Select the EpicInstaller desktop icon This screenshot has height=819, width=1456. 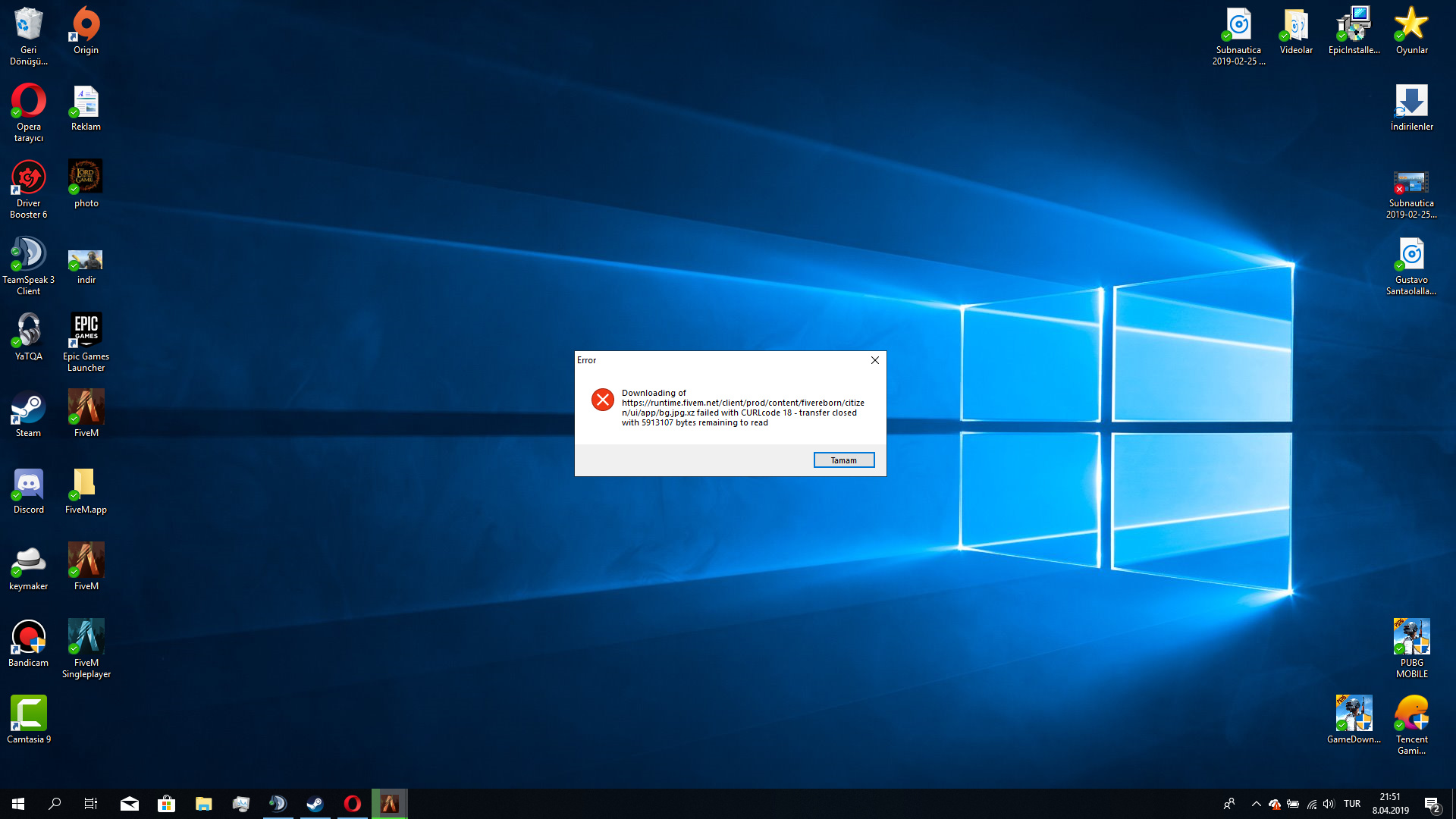1354,30
